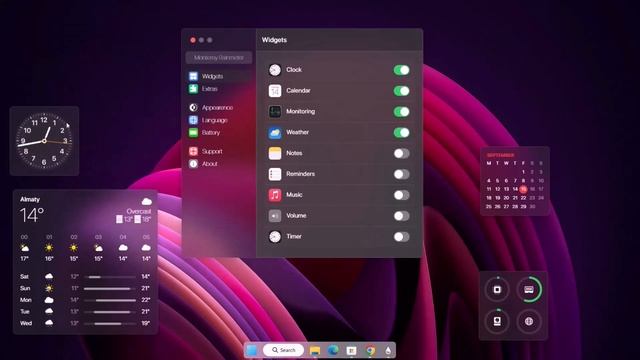Launch Microsoft Edge from the taskbar
640x360 pixels.
[x=333, y=350]
